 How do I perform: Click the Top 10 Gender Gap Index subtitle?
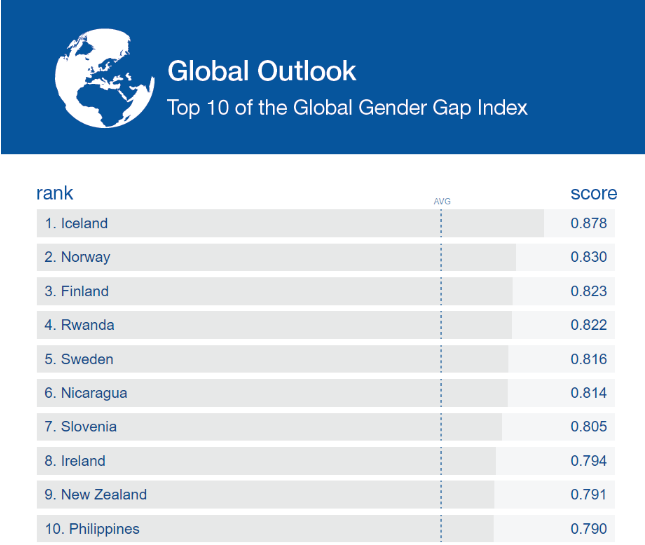pos(347,107)
